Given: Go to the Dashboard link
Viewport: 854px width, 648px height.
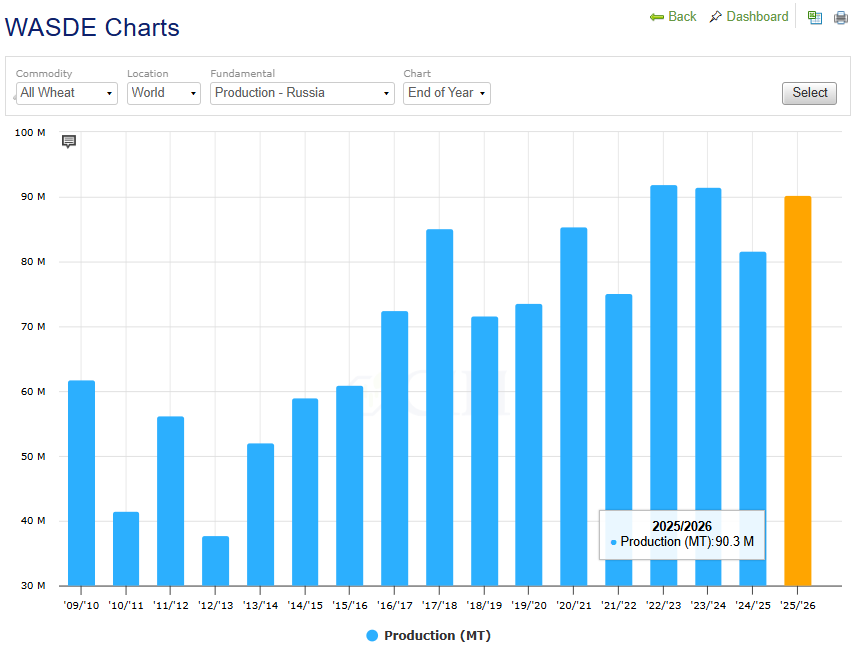Looking at the screenshot, I should pyautogui.click(x=757, y=17).
